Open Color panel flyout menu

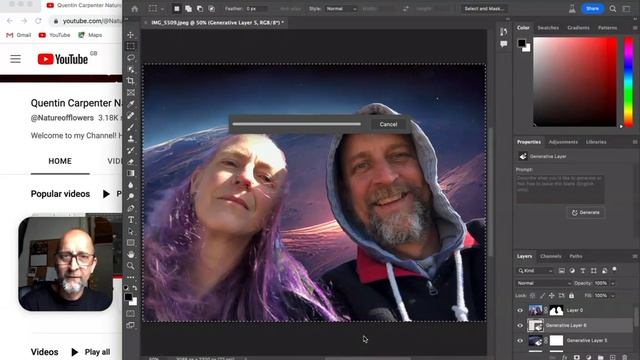(x=635, y=28)
